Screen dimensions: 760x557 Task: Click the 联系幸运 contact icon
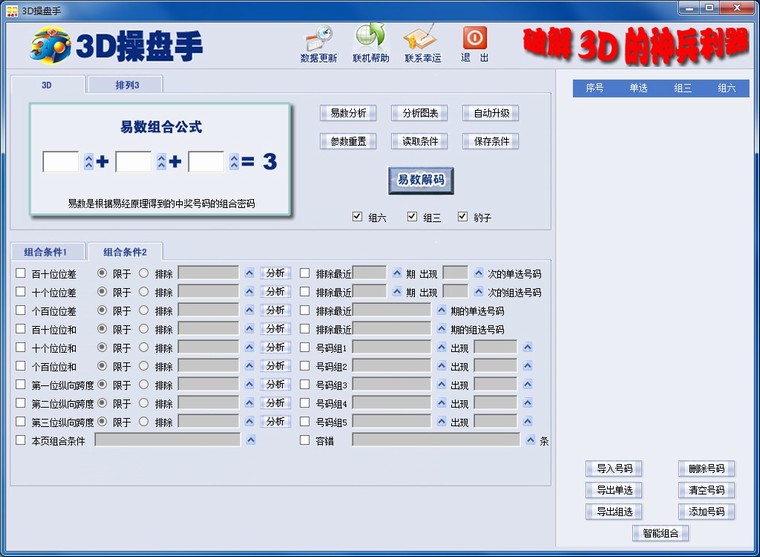(x=421, y=38)
